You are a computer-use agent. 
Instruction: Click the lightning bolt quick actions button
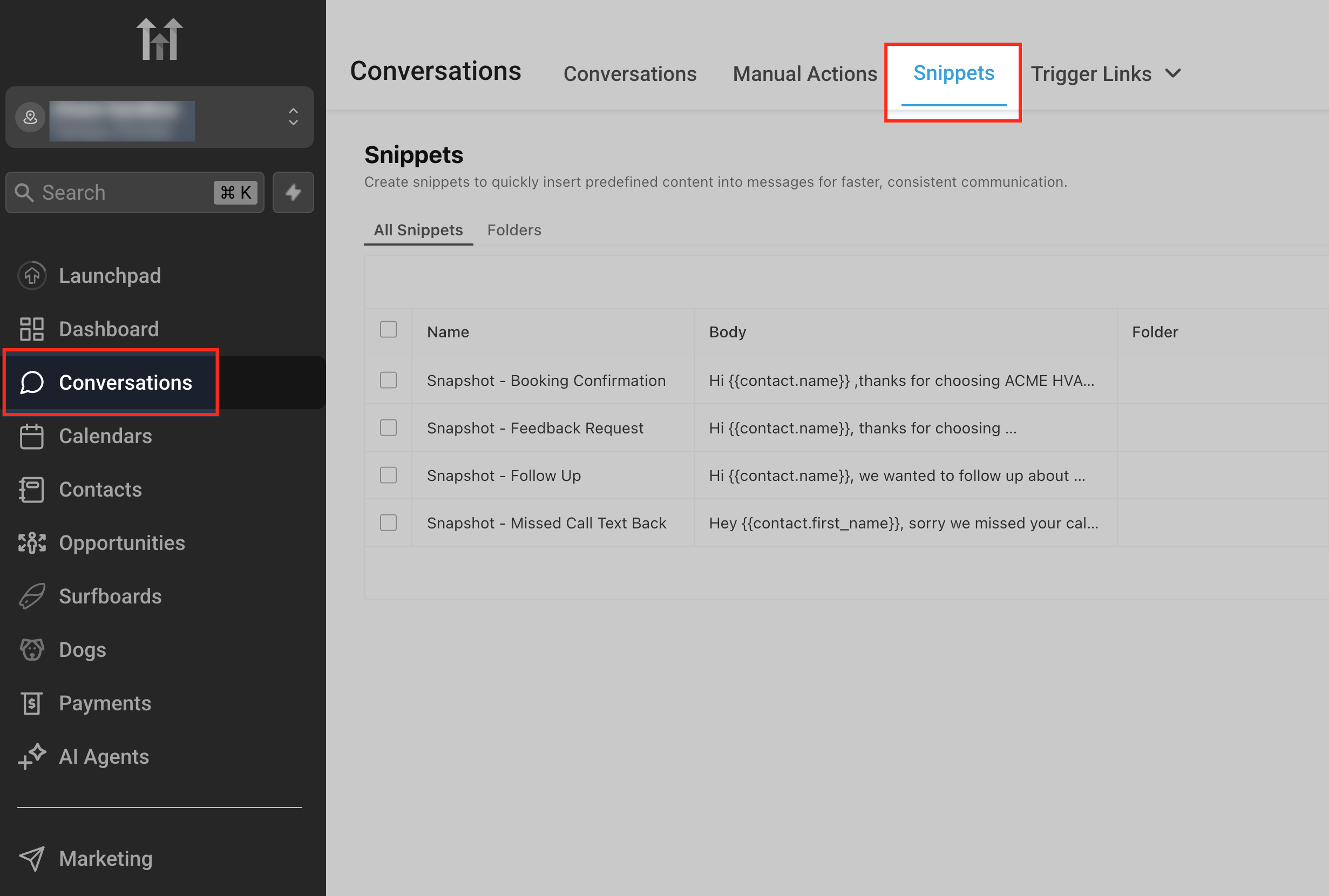[x=293, y=193]
